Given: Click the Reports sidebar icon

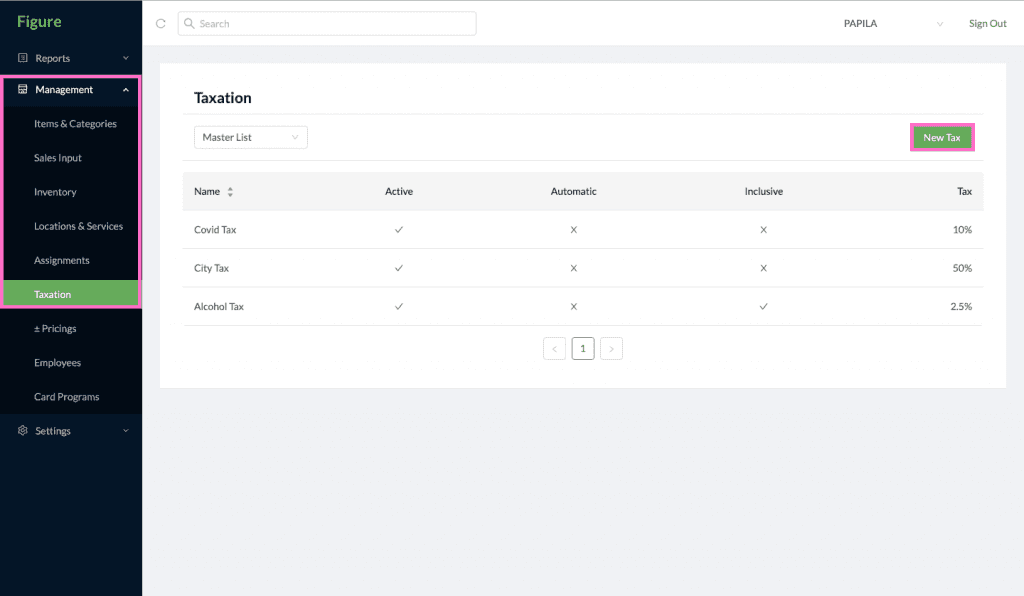Looking at the screenshot, I should tap(23, 58).
